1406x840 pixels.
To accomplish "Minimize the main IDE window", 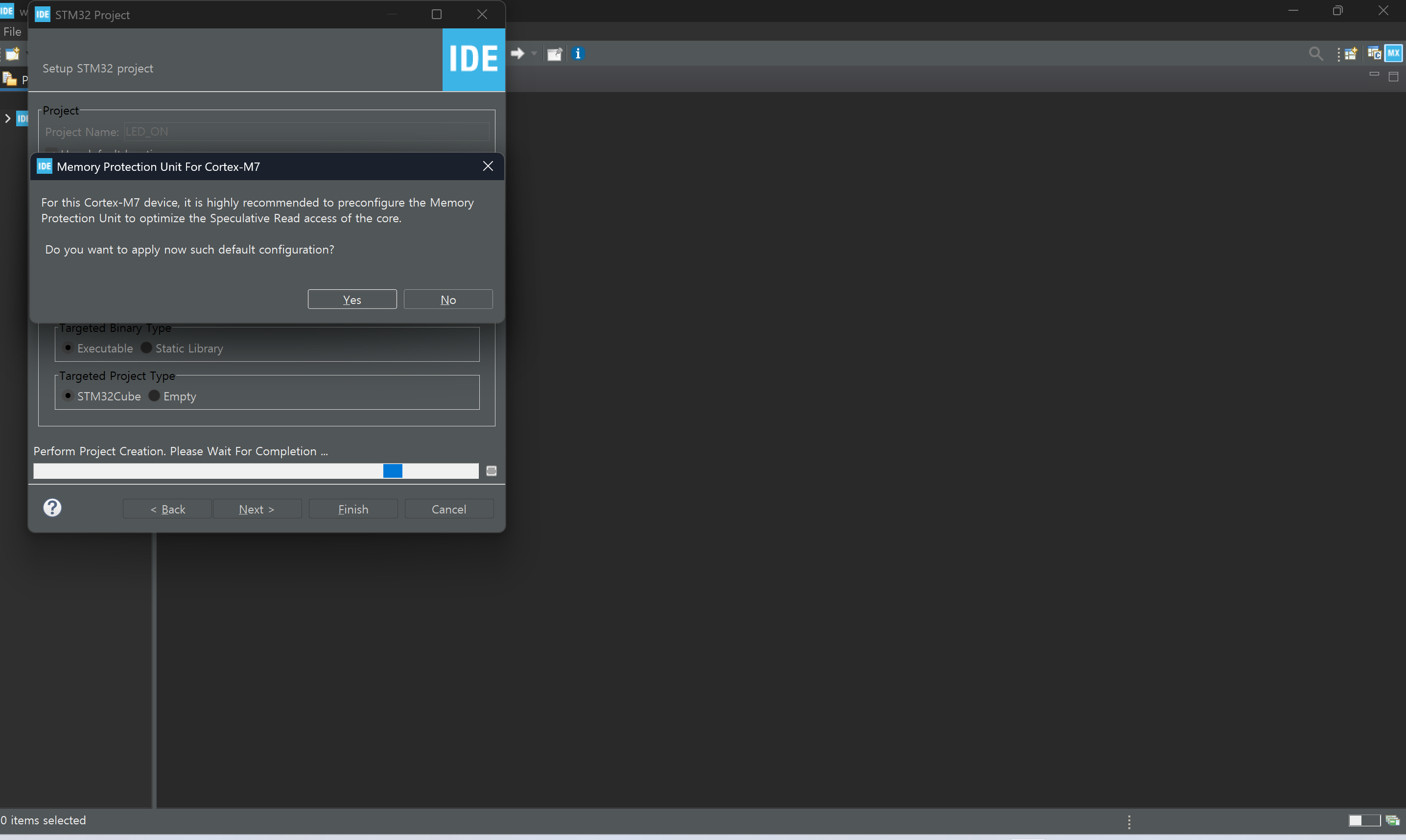I will (1293, 11).
